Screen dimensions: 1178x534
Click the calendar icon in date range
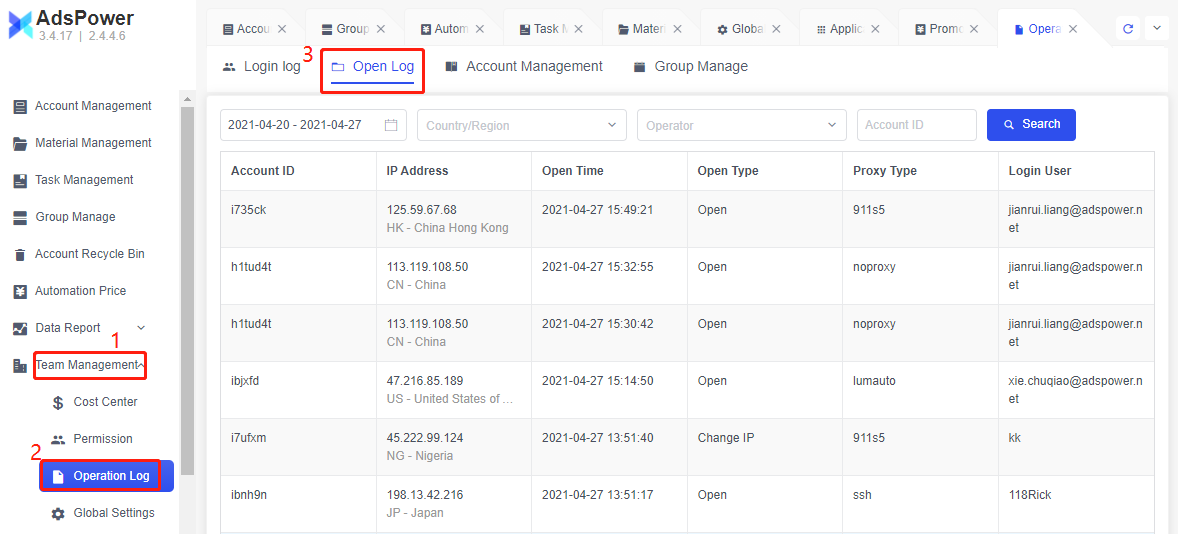(391, 125)
